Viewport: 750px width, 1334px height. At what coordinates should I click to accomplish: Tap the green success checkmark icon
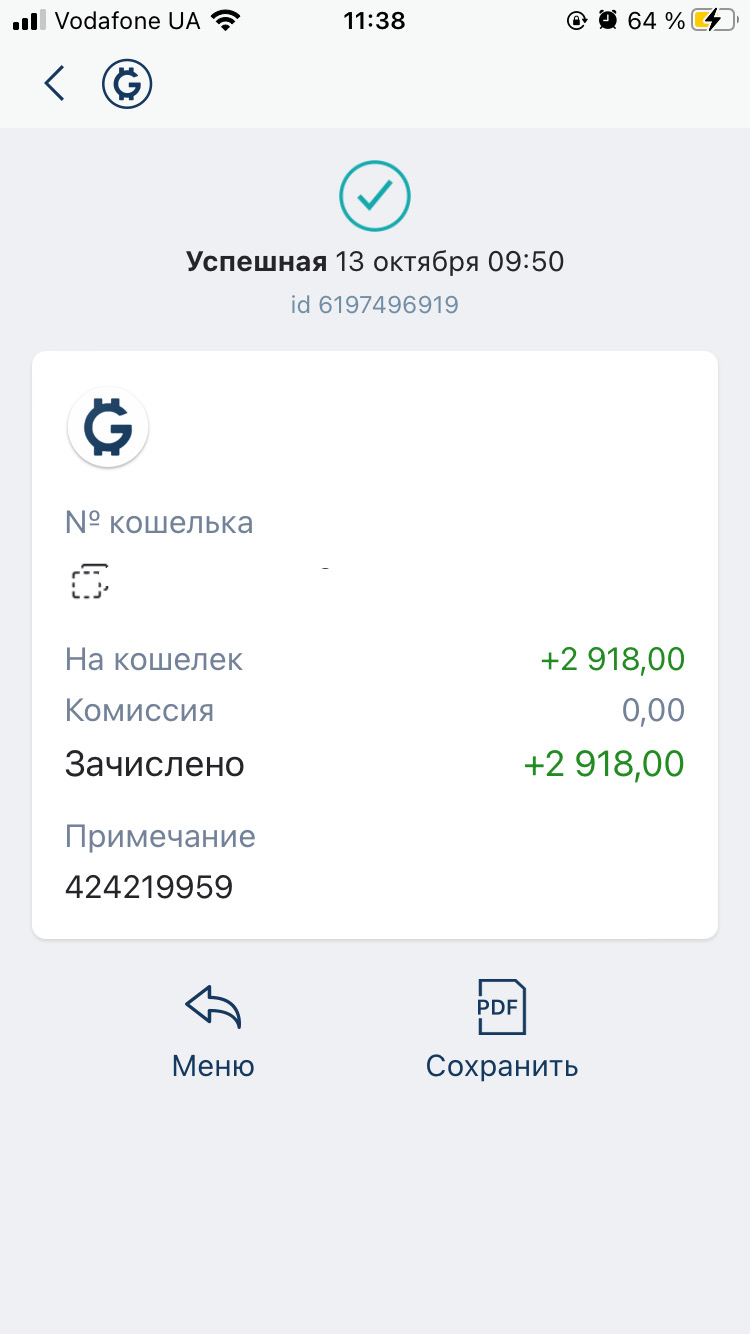(x=375, y=197)
